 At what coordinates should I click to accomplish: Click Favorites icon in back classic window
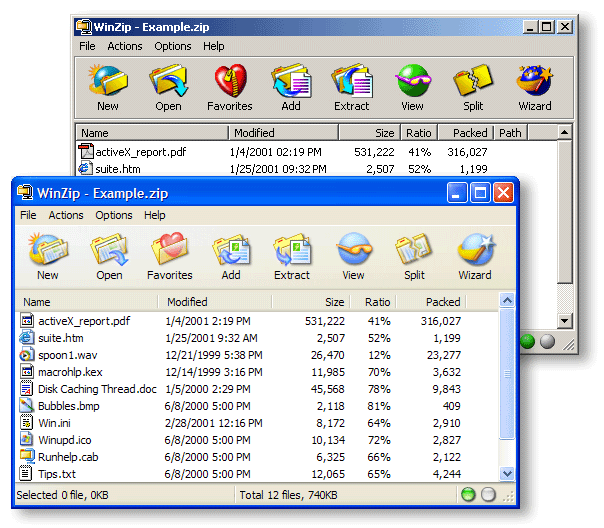(230, 80)
